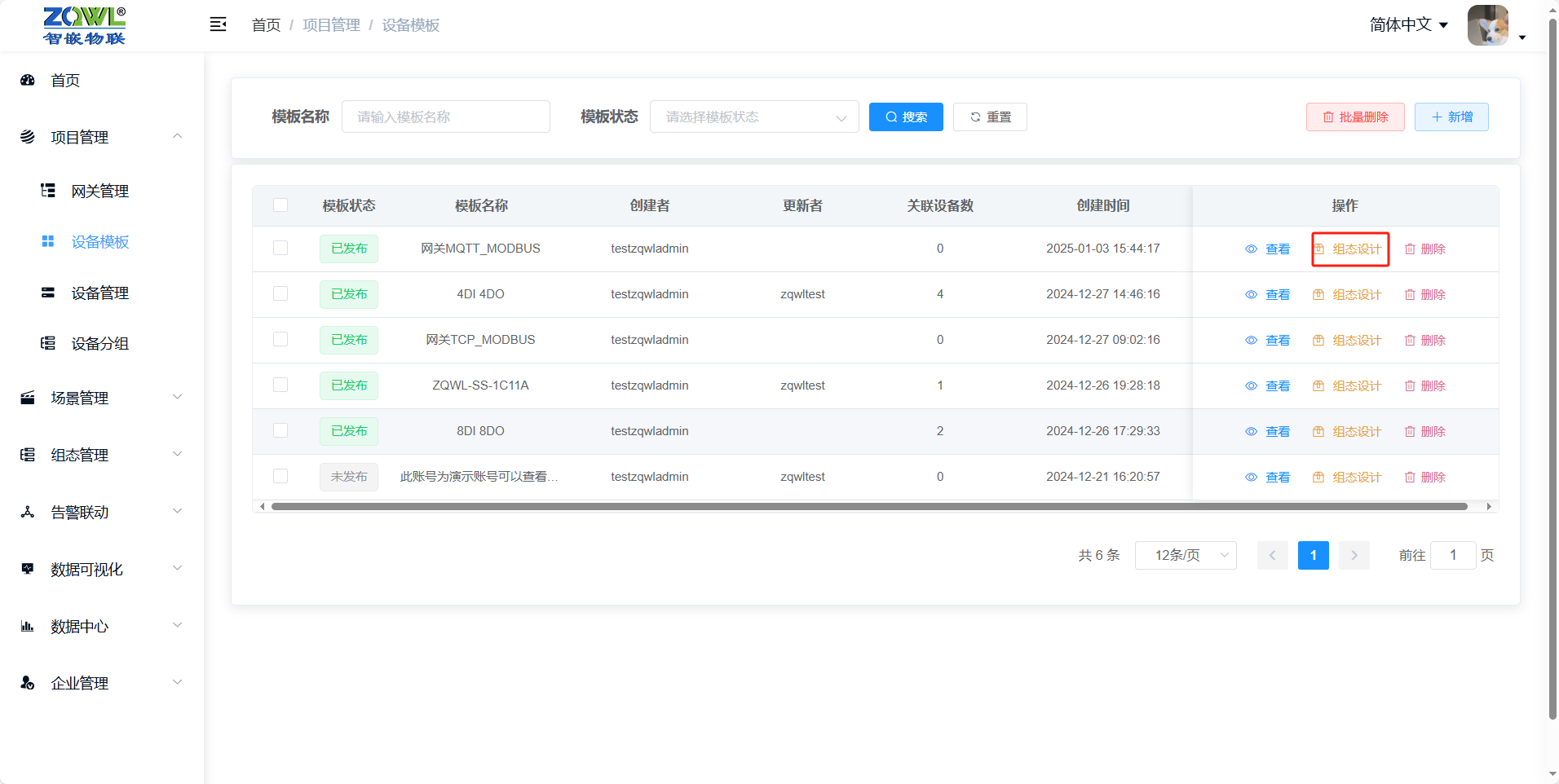Click the ZQWL logo

click(85, 26)
